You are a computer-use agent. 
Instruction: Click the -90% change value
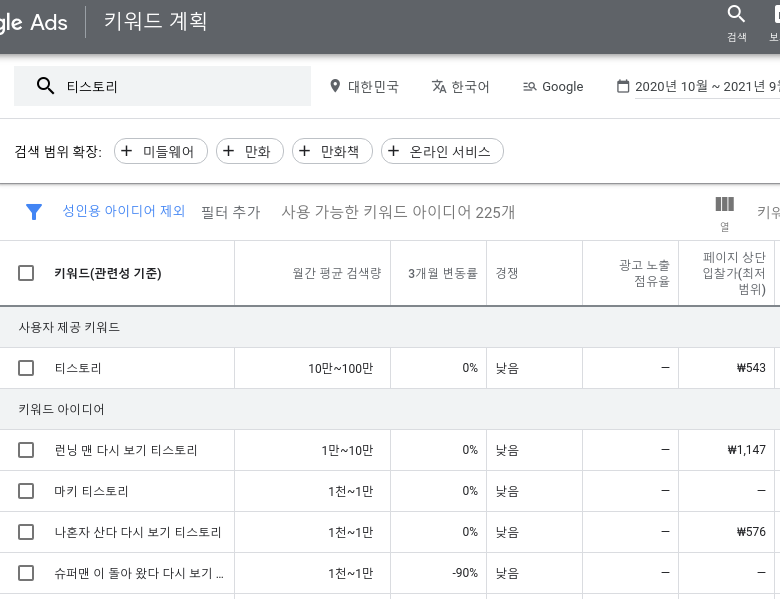pyautogui.click(x=465, y=573)
